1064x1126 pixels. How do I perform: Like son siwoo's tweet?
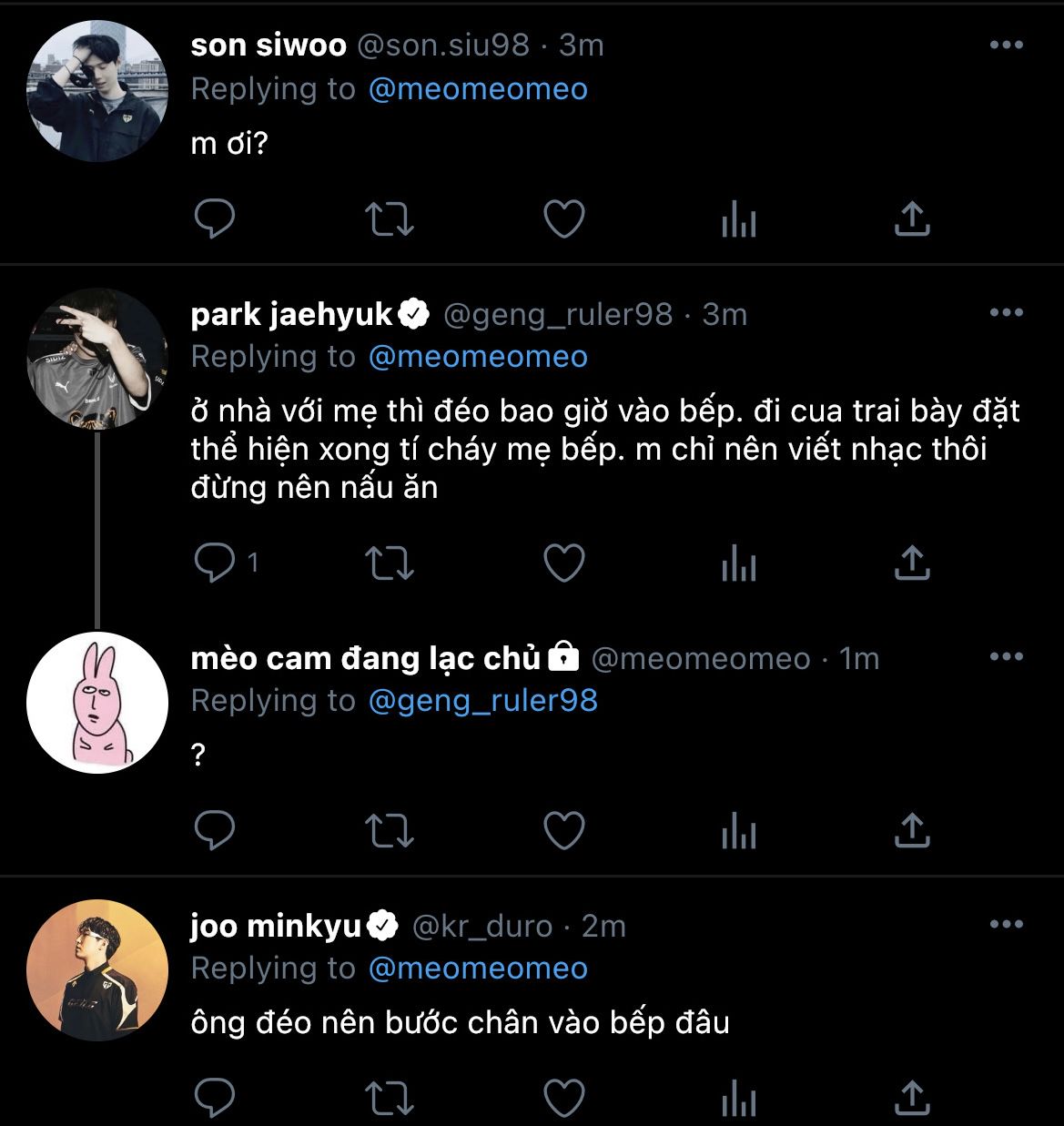[563, 219]
